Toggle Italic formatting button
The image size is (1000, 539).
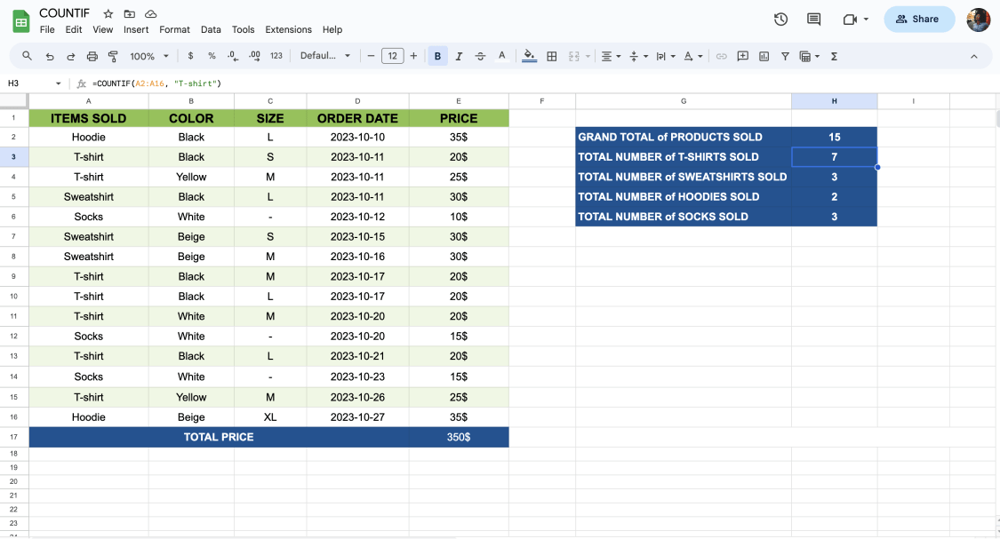[459, 57]
